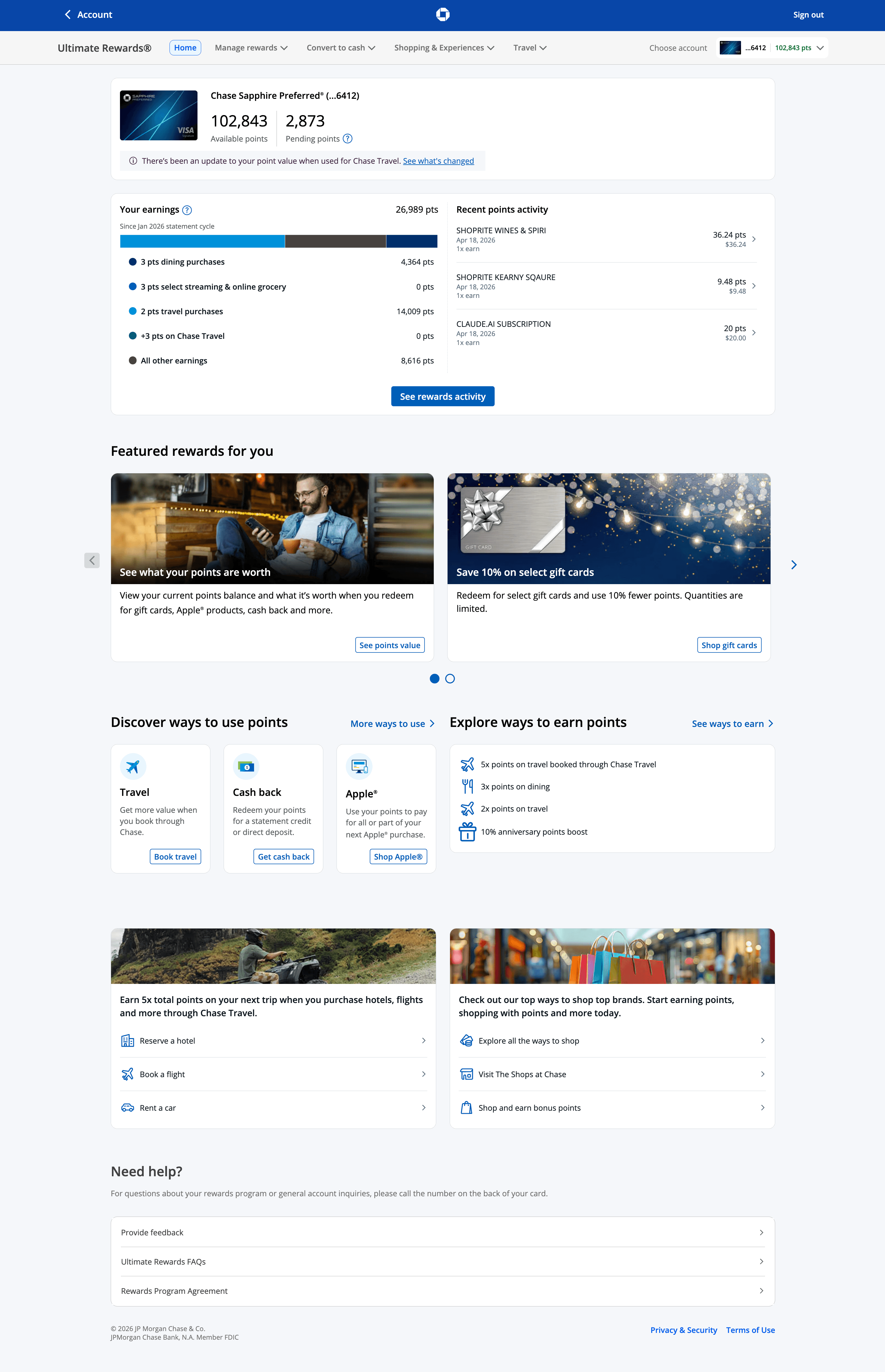Select the second carousel page dot
This screenshot has height=1372, width=885.
click(450, 679)
